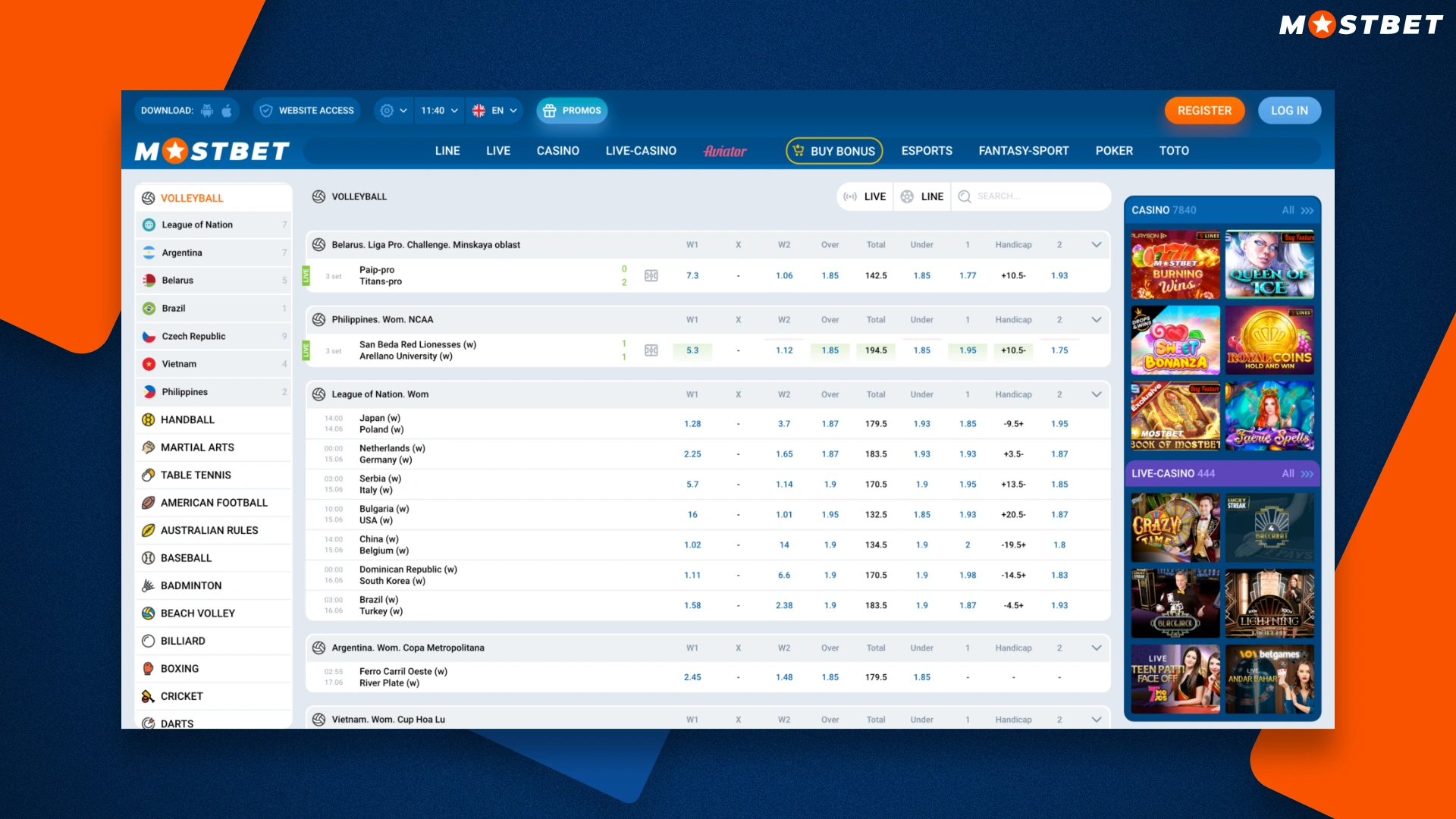
Task: Expand Belarus Liga Pro match details
Action: point(1096,244)
